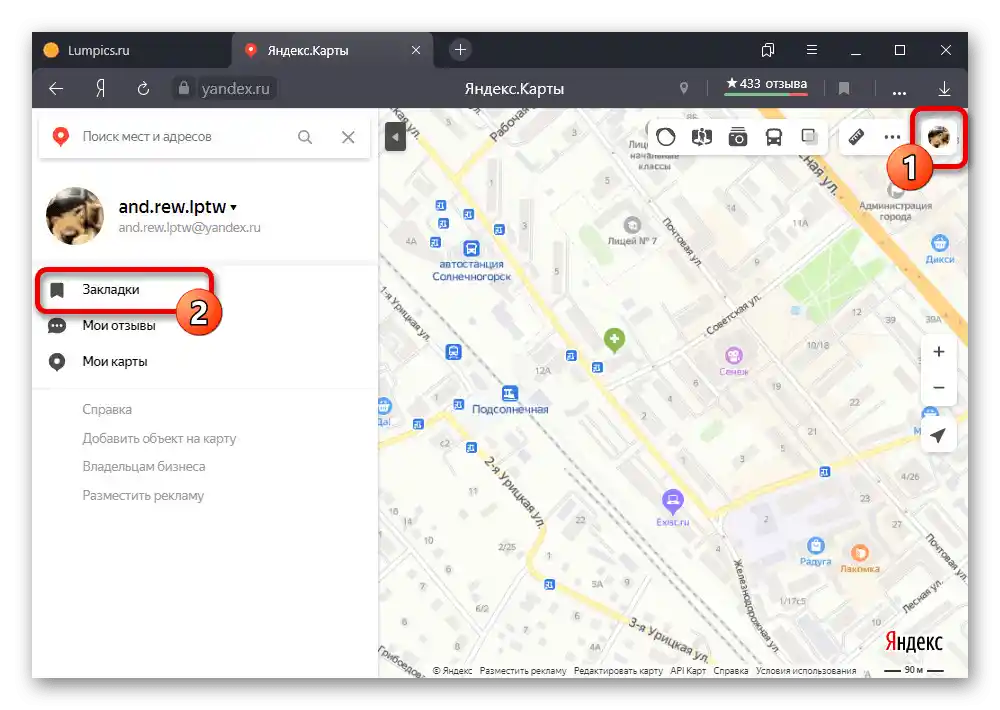Open Yandex home via the Я icon
1000x710 pixels.
pyautogui.click(x=100, y=89)
